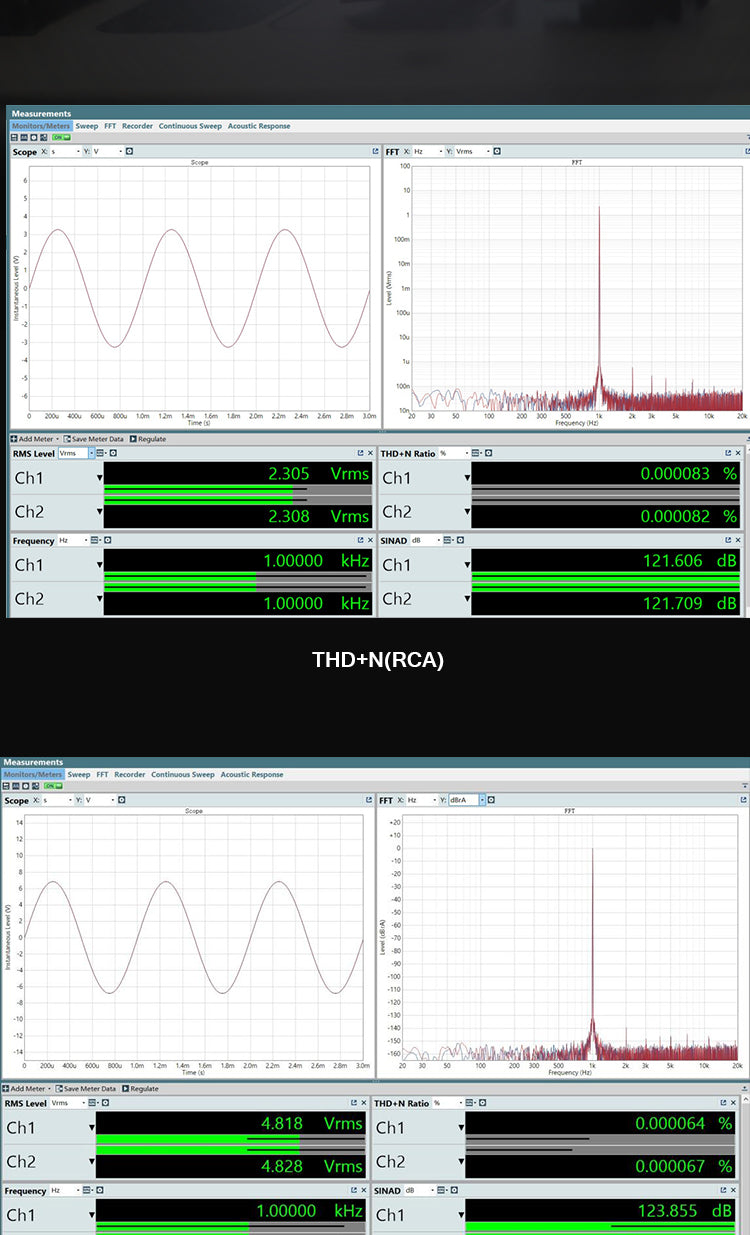Click Regulate above the 4.818 Vrms meter
The width and height of the screenshot is (750, 1235).
(x=143, y=1088)
